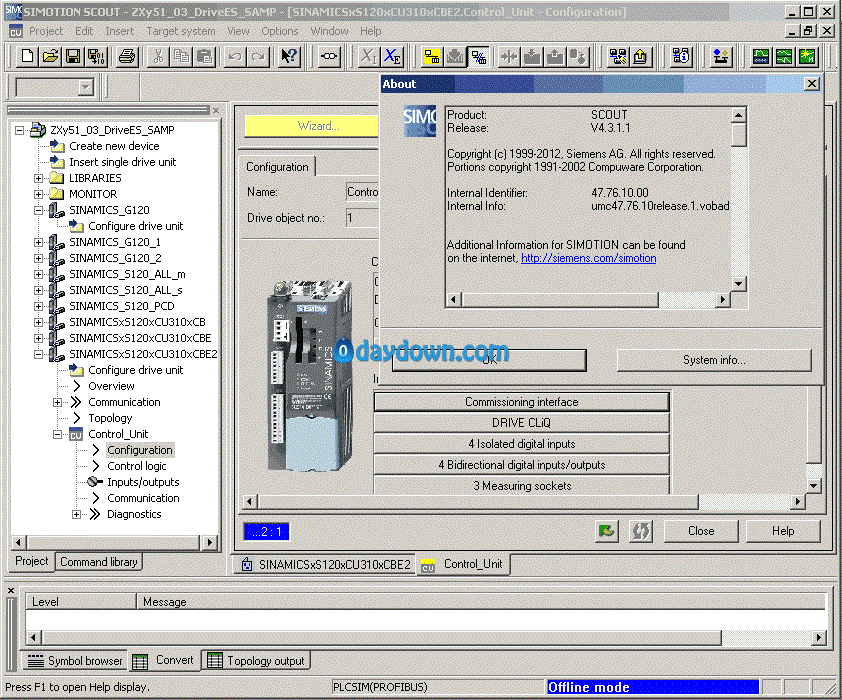Click project tree horizontal scrollbar right arrow

click(209, 543)
